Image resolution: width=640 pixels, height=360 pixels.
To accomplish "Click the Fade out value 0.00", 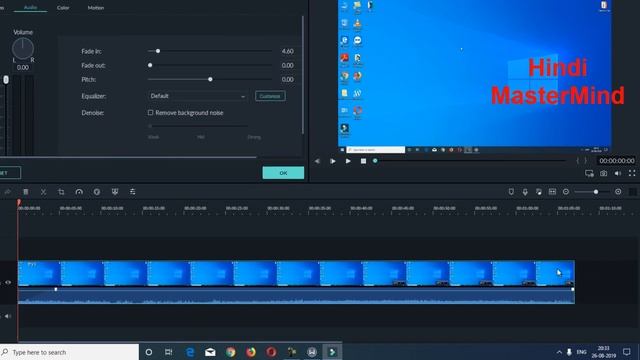I will point(287,65).
